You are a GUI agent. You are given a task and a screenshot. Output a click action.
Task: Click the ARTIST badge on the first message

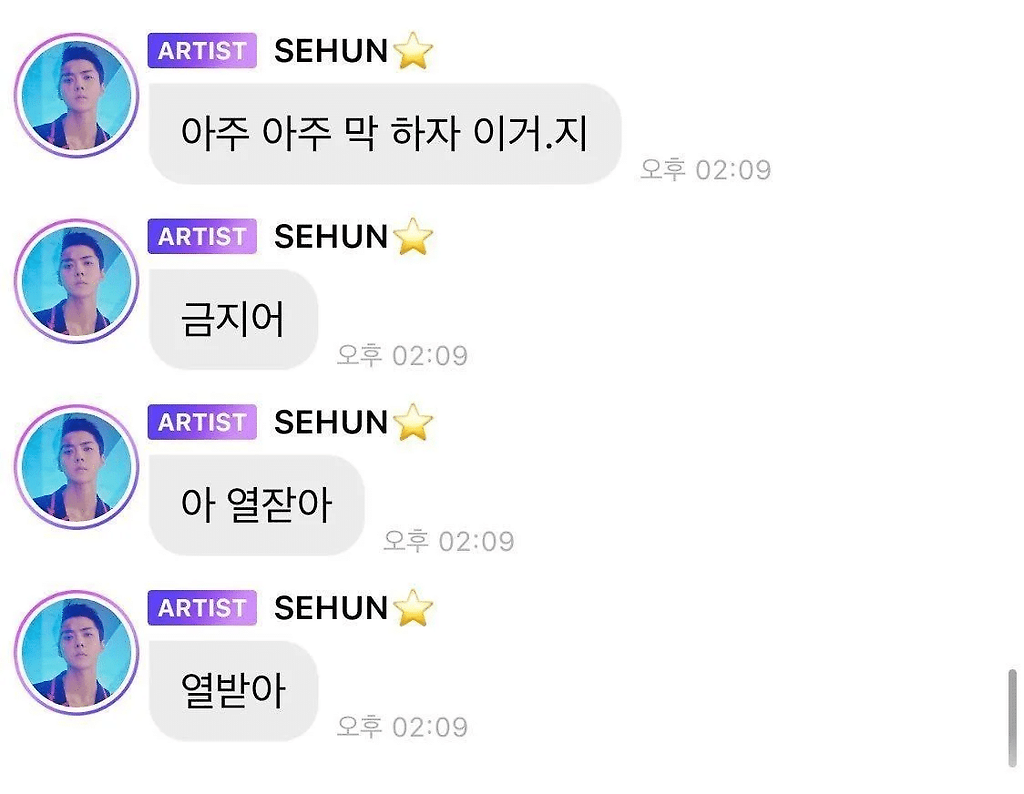pyautogui.click(x=202, y=50)
